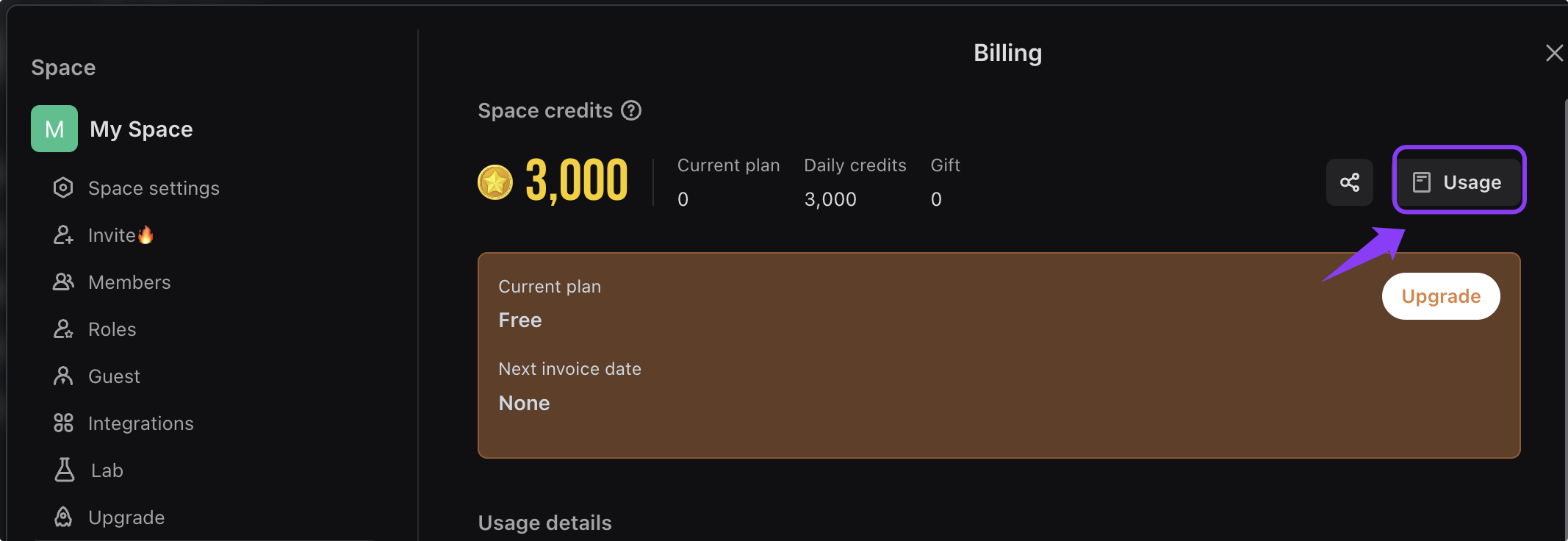
Task: Click the Space settings hexagon icon
Action: (63, 188)
